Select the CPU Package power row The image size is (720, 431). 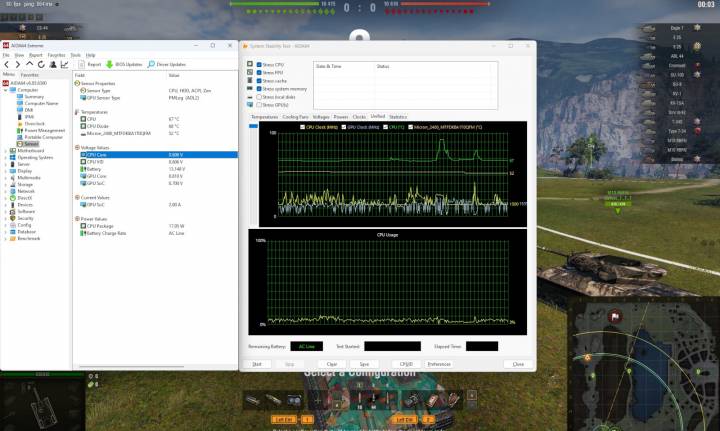coord(156,226)
